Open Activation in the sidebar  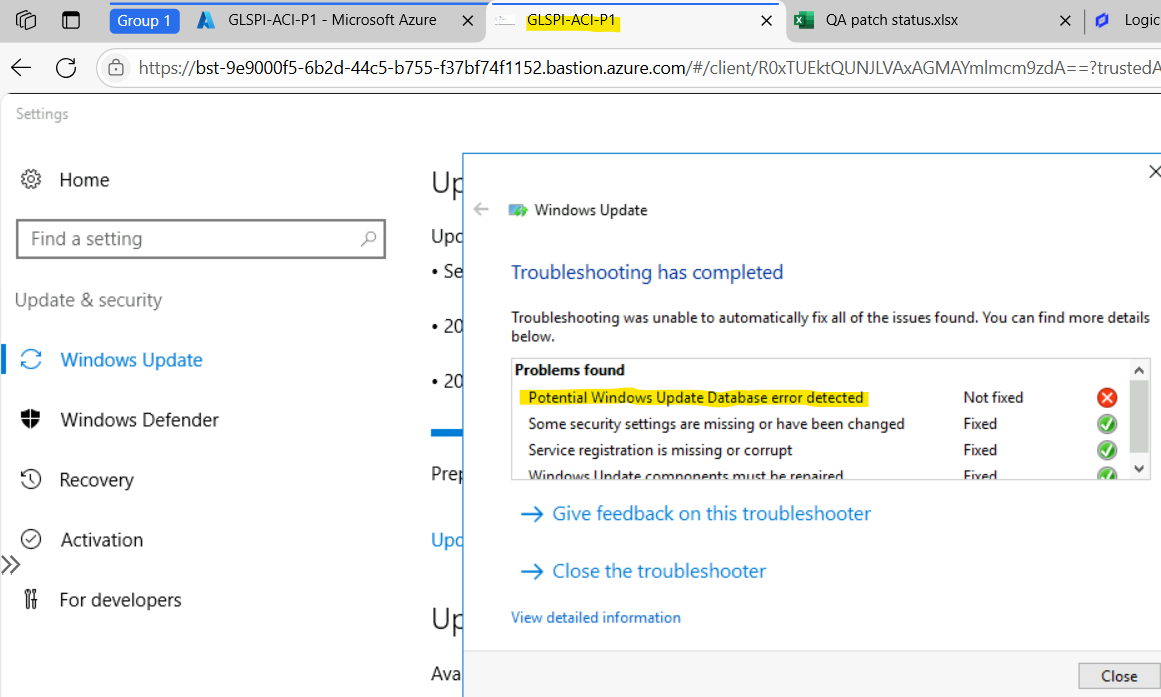101,540
